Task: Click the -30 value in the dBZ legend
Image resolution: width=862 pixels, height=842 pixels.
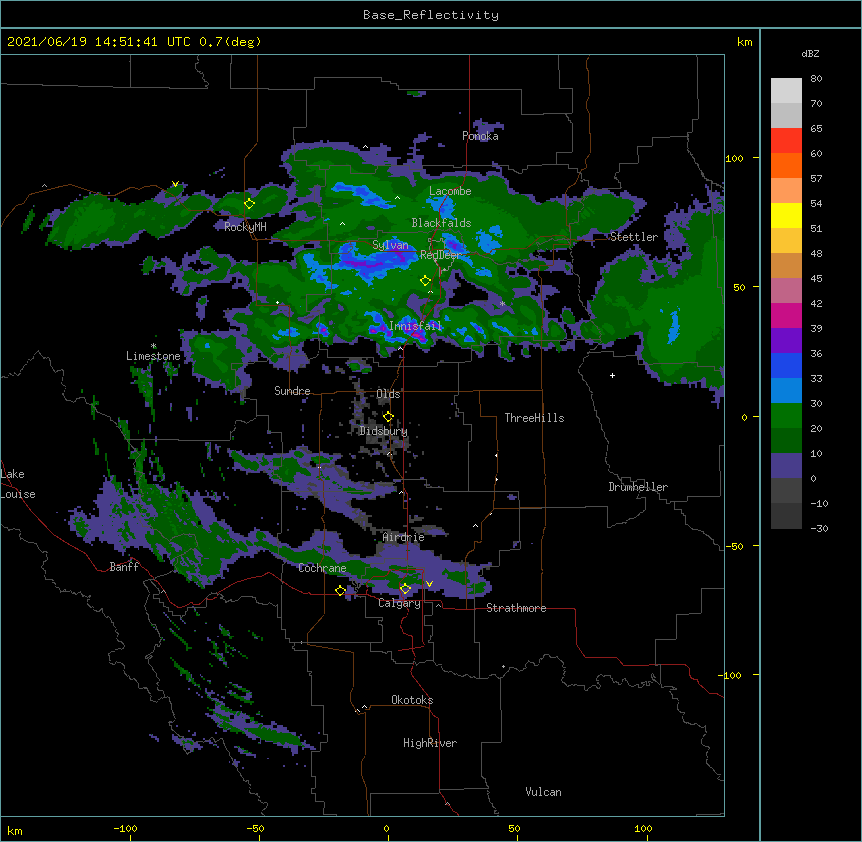Action: pyautogui.click(x=819, y=529)
